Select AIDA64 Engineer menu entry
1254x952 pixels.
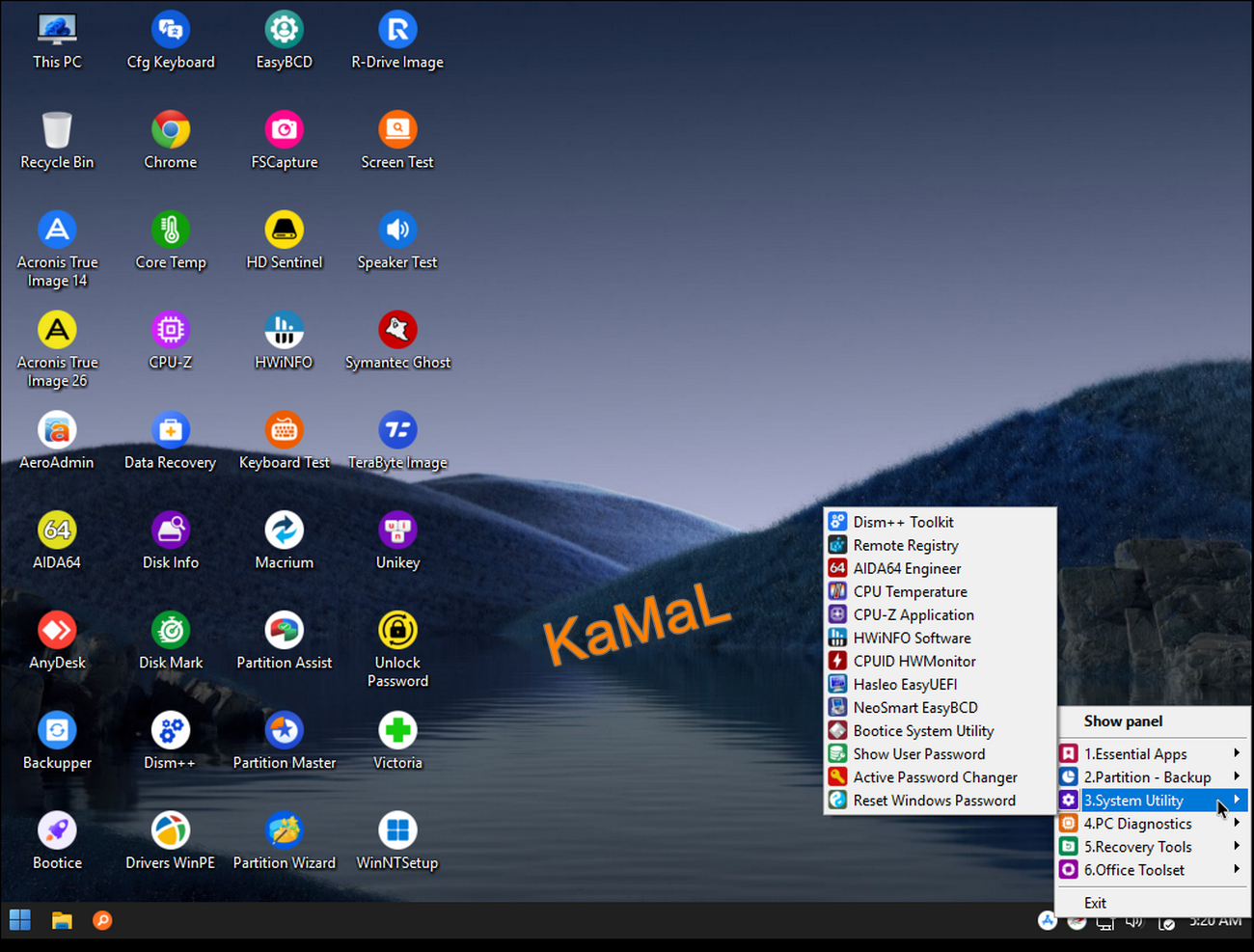point(940,568)
